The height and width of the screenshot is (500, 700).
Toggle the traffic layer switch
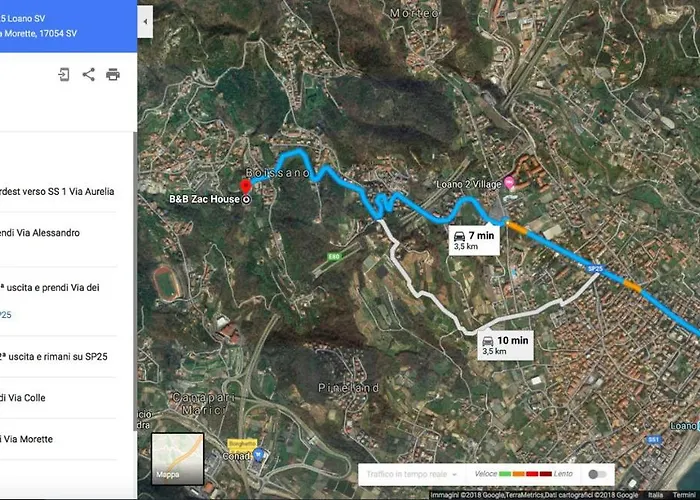click(597, 474)
